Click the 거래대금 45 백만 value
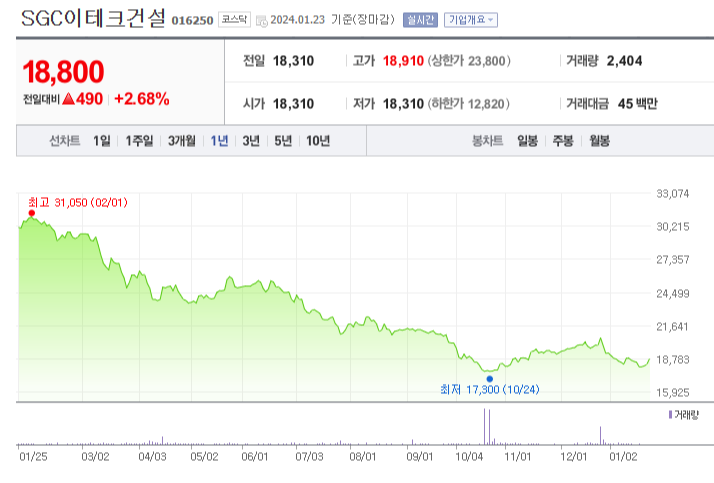 pyautogui.click(x=638, y=104)
